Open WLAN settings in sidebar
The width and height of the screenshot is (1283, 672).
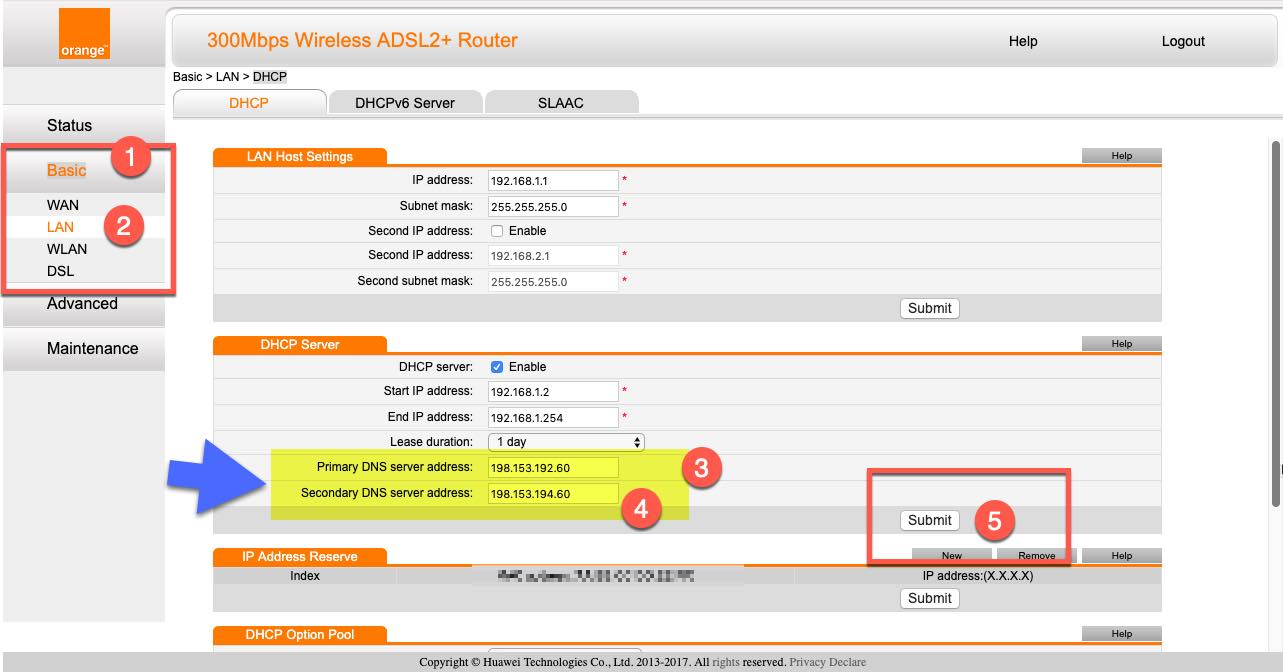coord(67,249)
